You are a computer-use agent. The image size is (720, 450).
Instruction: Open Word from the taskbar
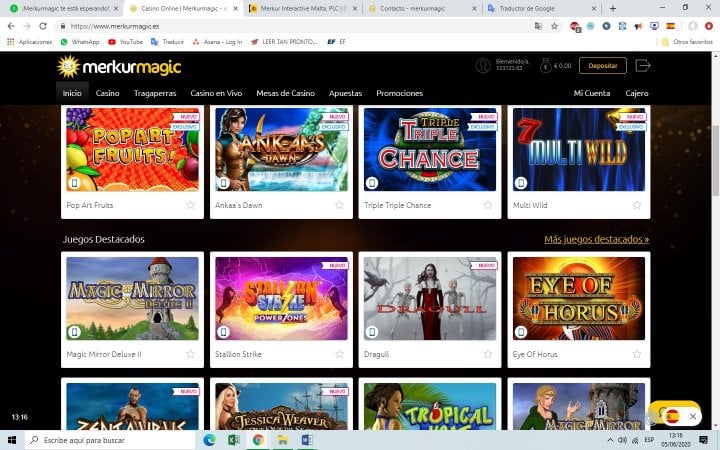click(x=307, y=440)
